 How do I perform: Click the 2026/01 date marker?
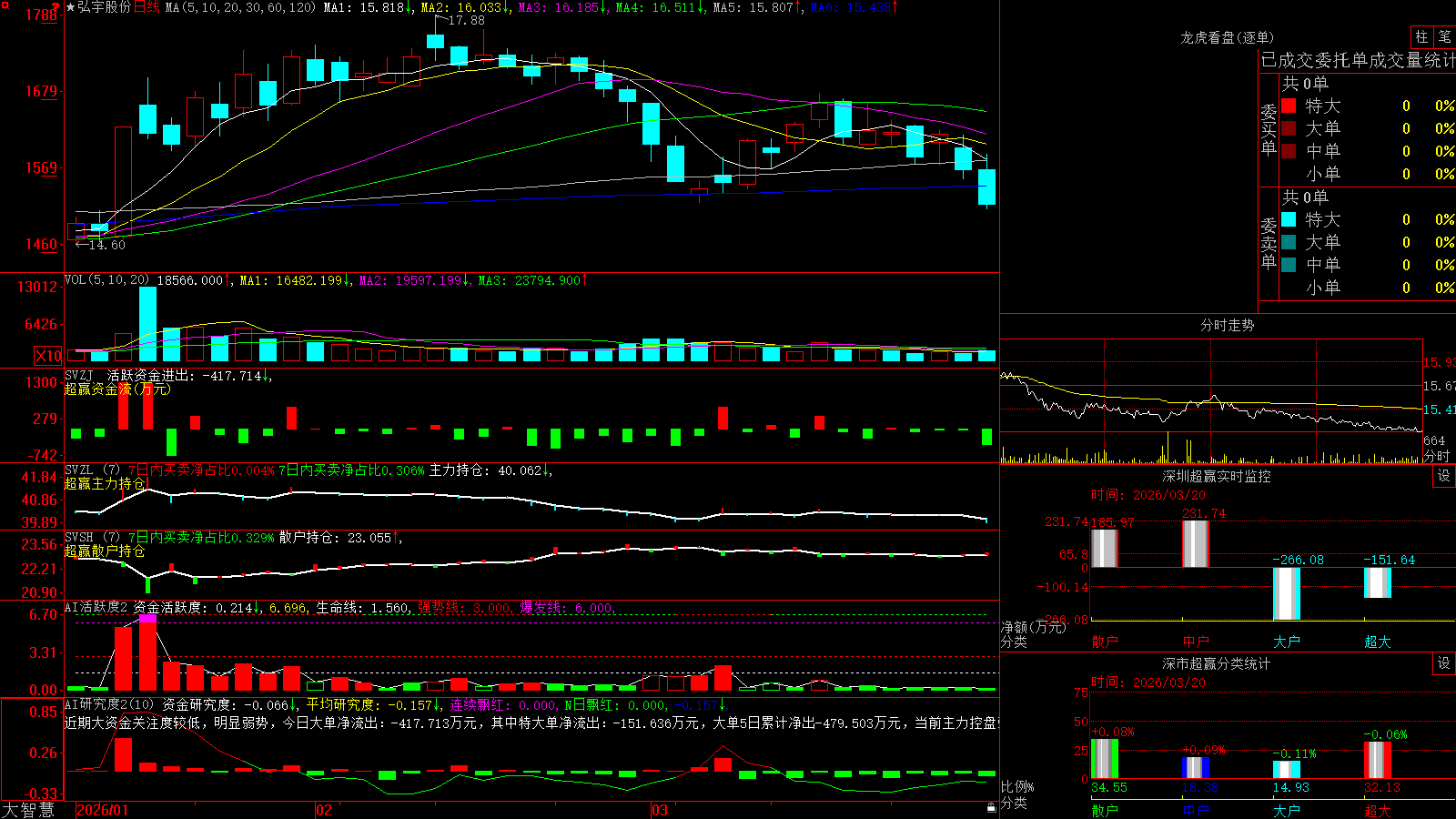102,810
